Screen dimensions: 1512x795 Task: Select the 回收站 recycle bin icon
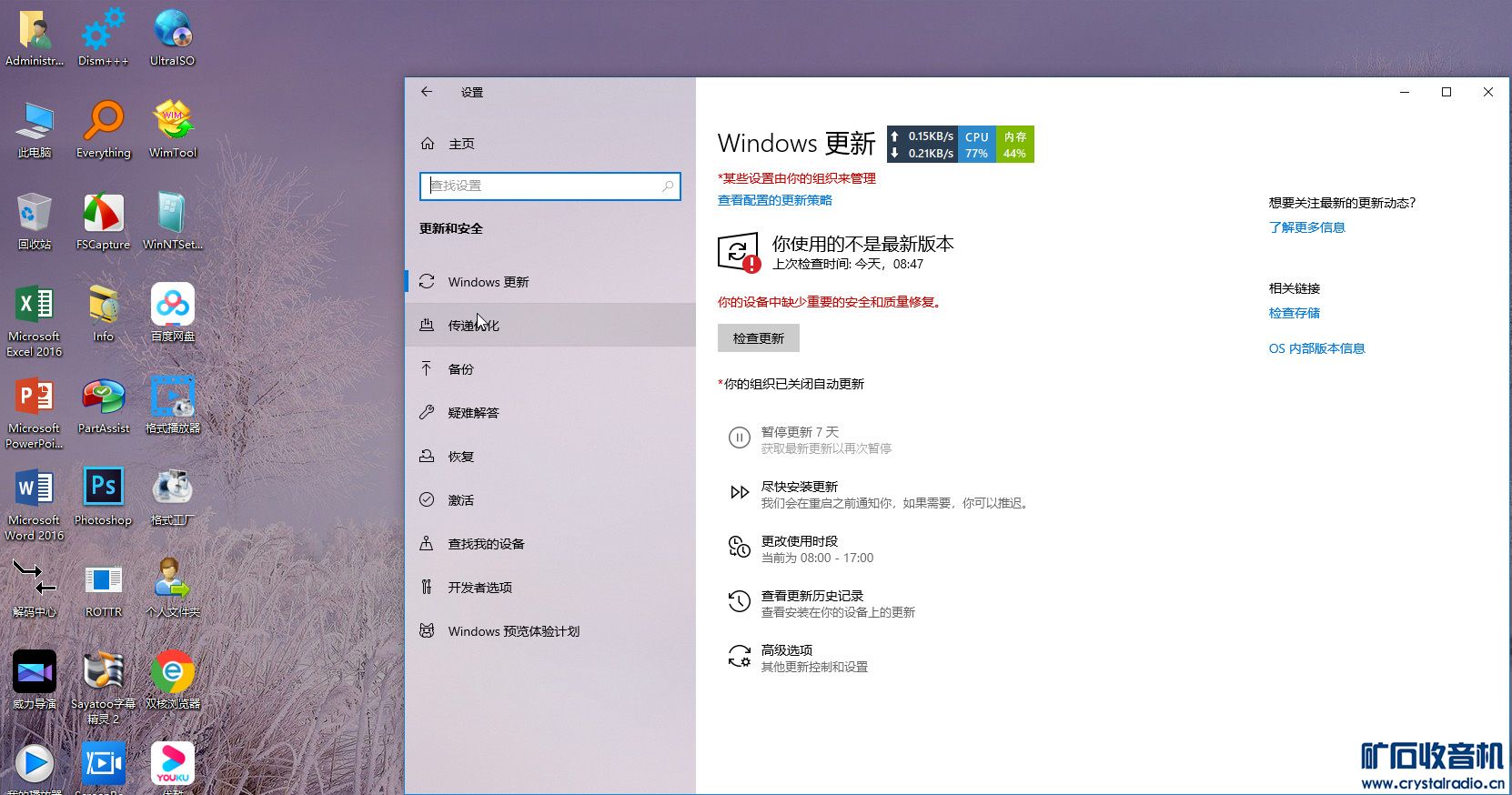click(35, 220)
